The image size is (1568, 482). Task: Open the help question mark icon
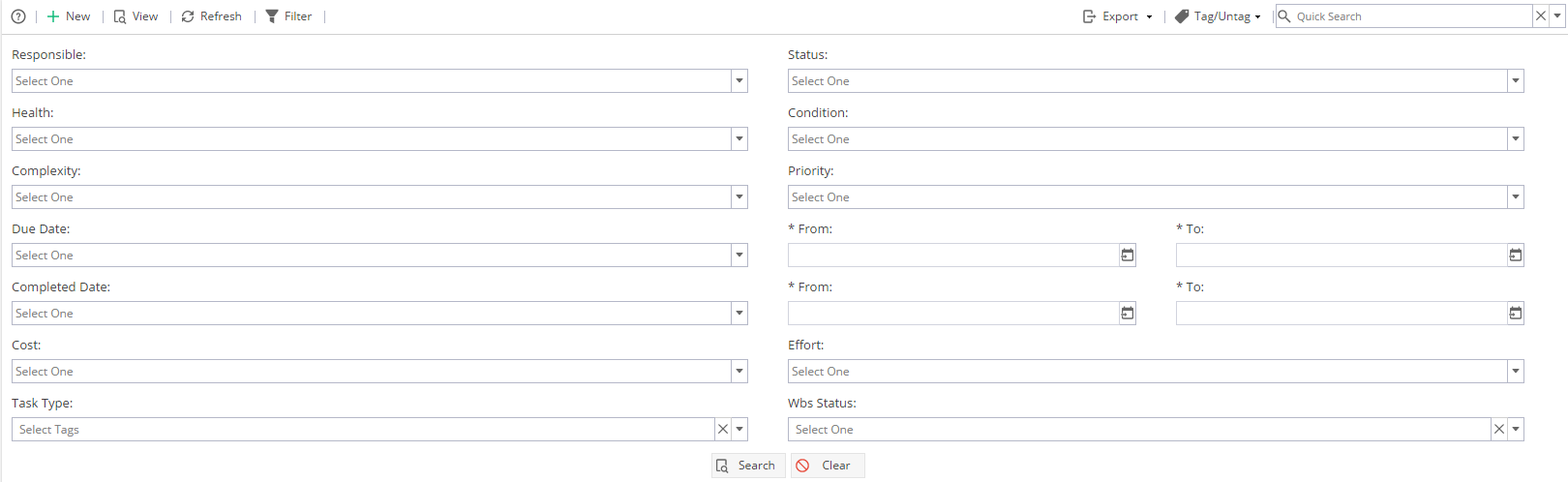tap(18, 16)
